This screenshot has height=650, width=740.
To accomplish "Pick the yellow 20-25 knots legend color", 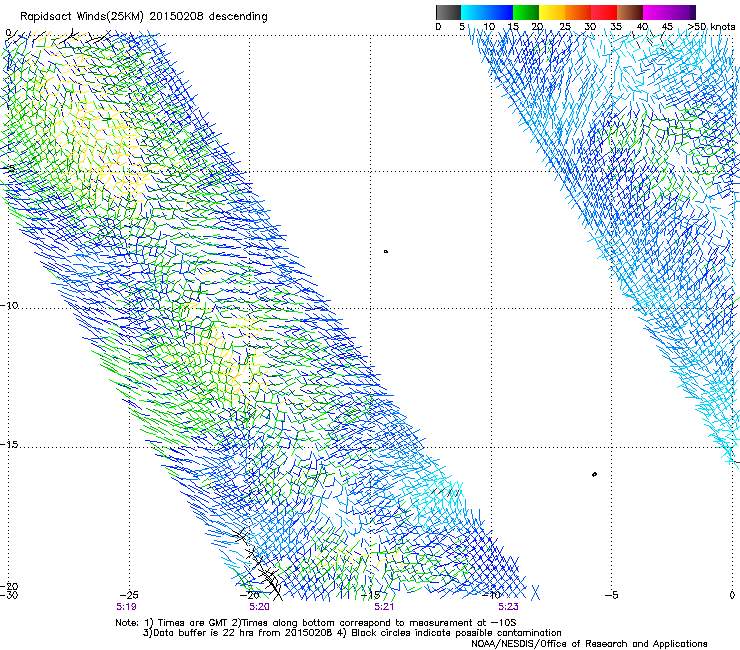I will click(552, 12).
